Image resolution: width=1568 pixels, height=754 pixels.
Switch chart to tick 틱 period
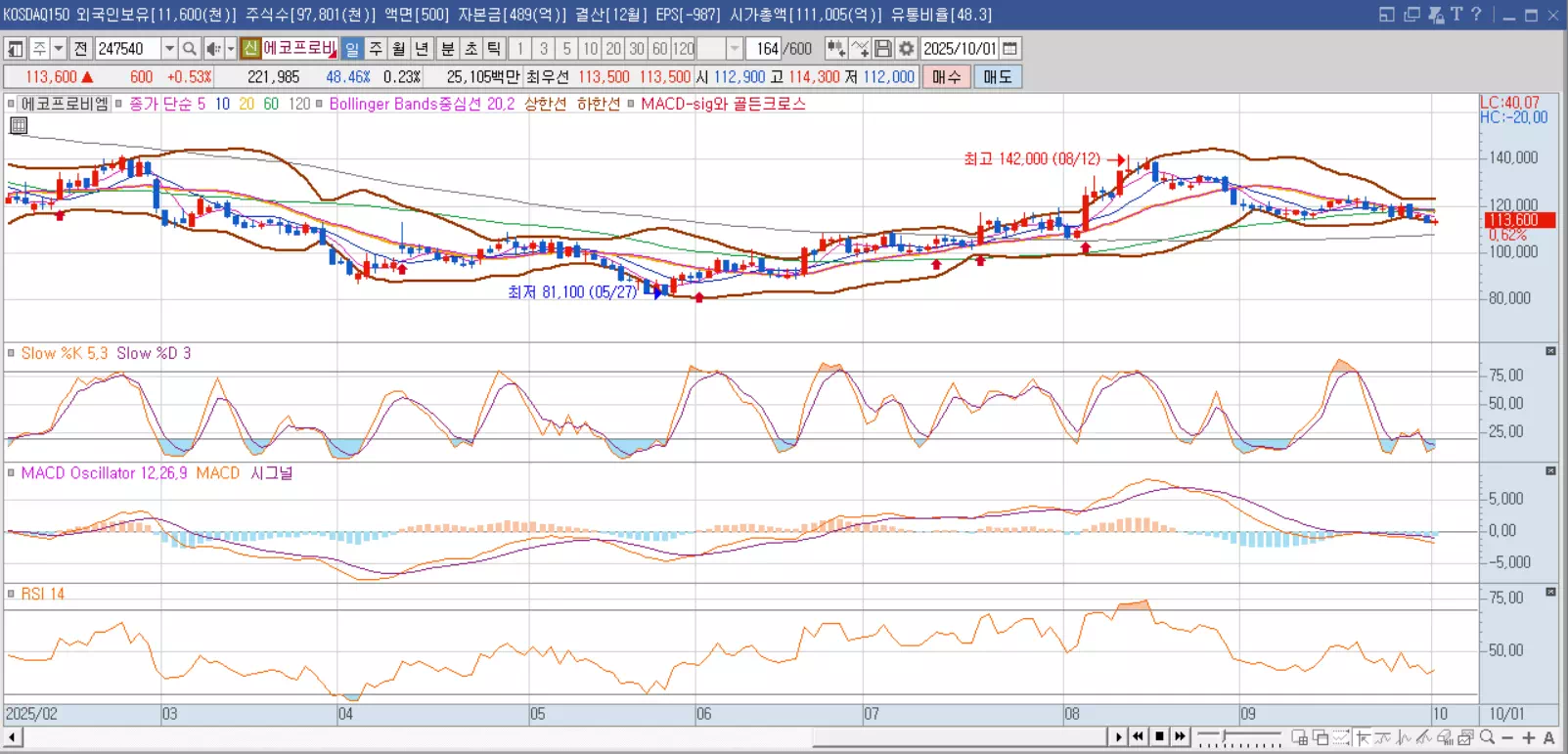494,48
